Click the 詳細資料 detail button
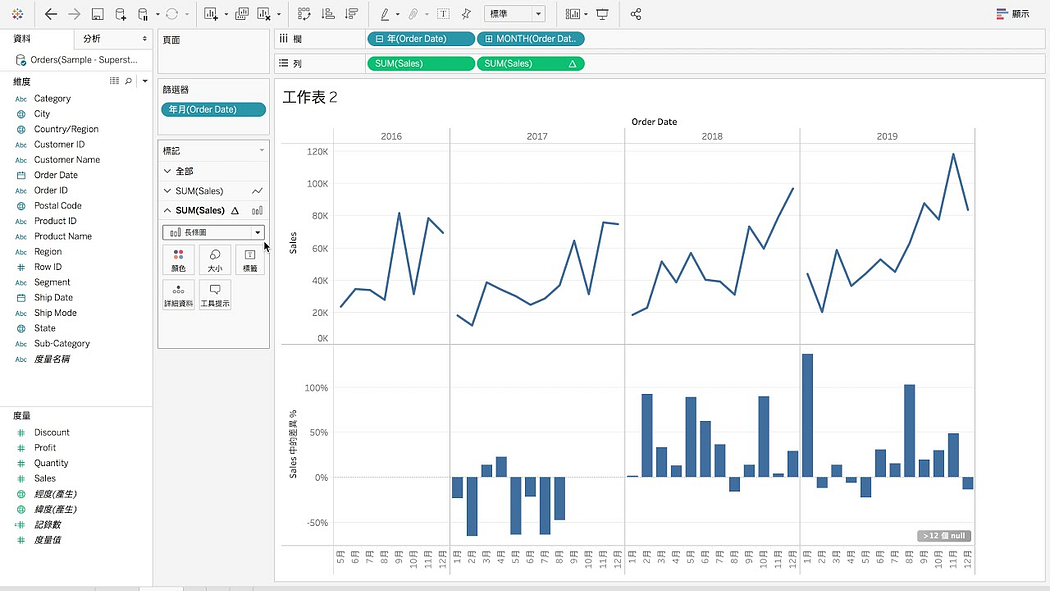 pos(178,295)
